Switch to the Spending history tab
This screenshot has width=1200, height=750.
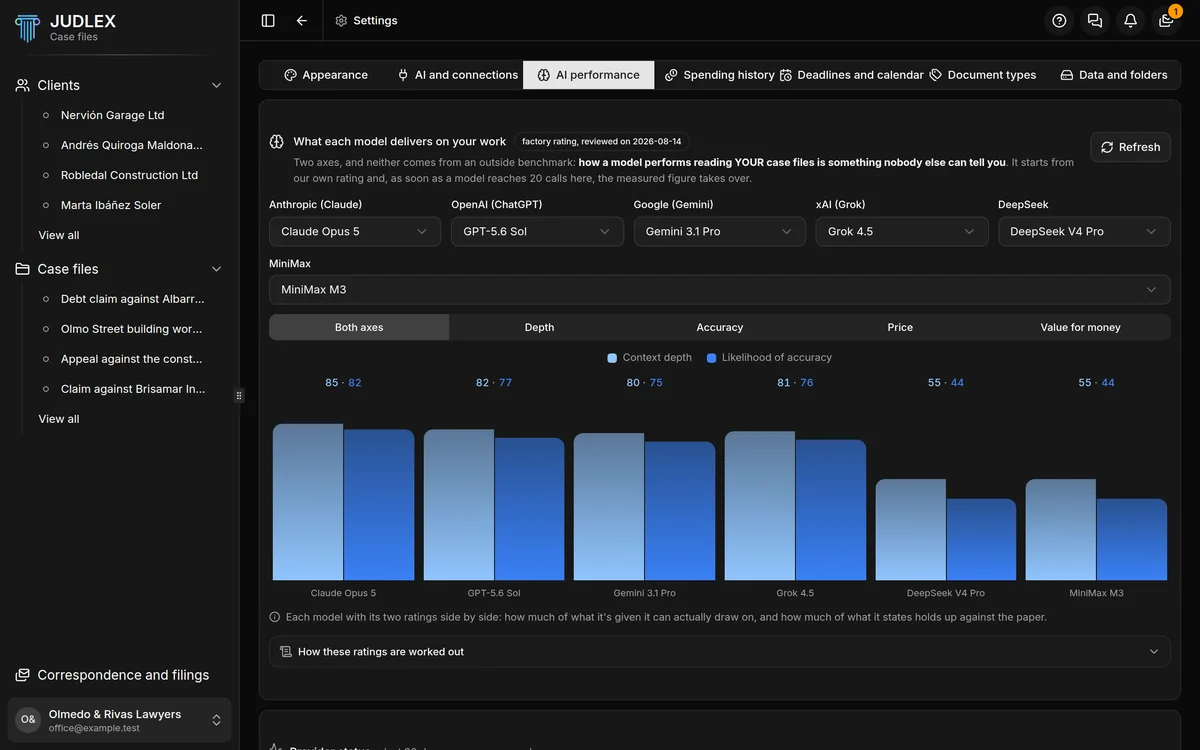click(720, 75)
